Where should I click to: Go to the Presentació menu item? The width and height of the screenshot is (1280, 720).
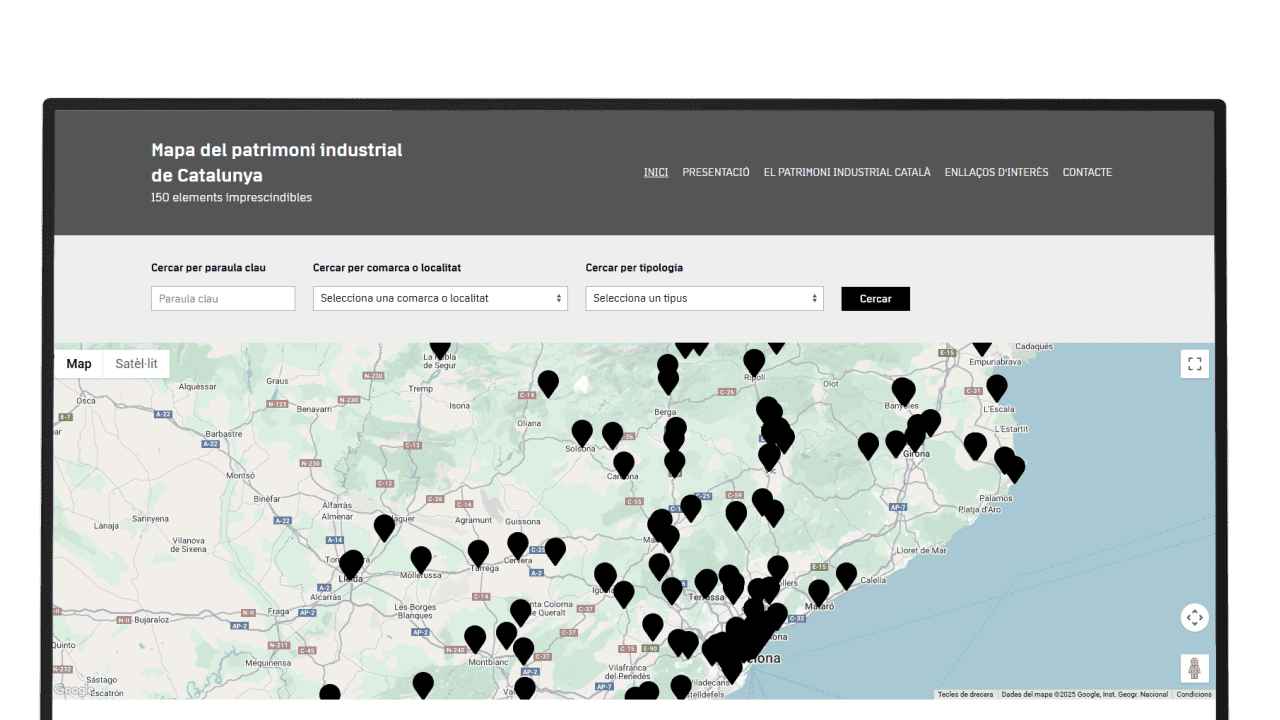pos(715,172)
